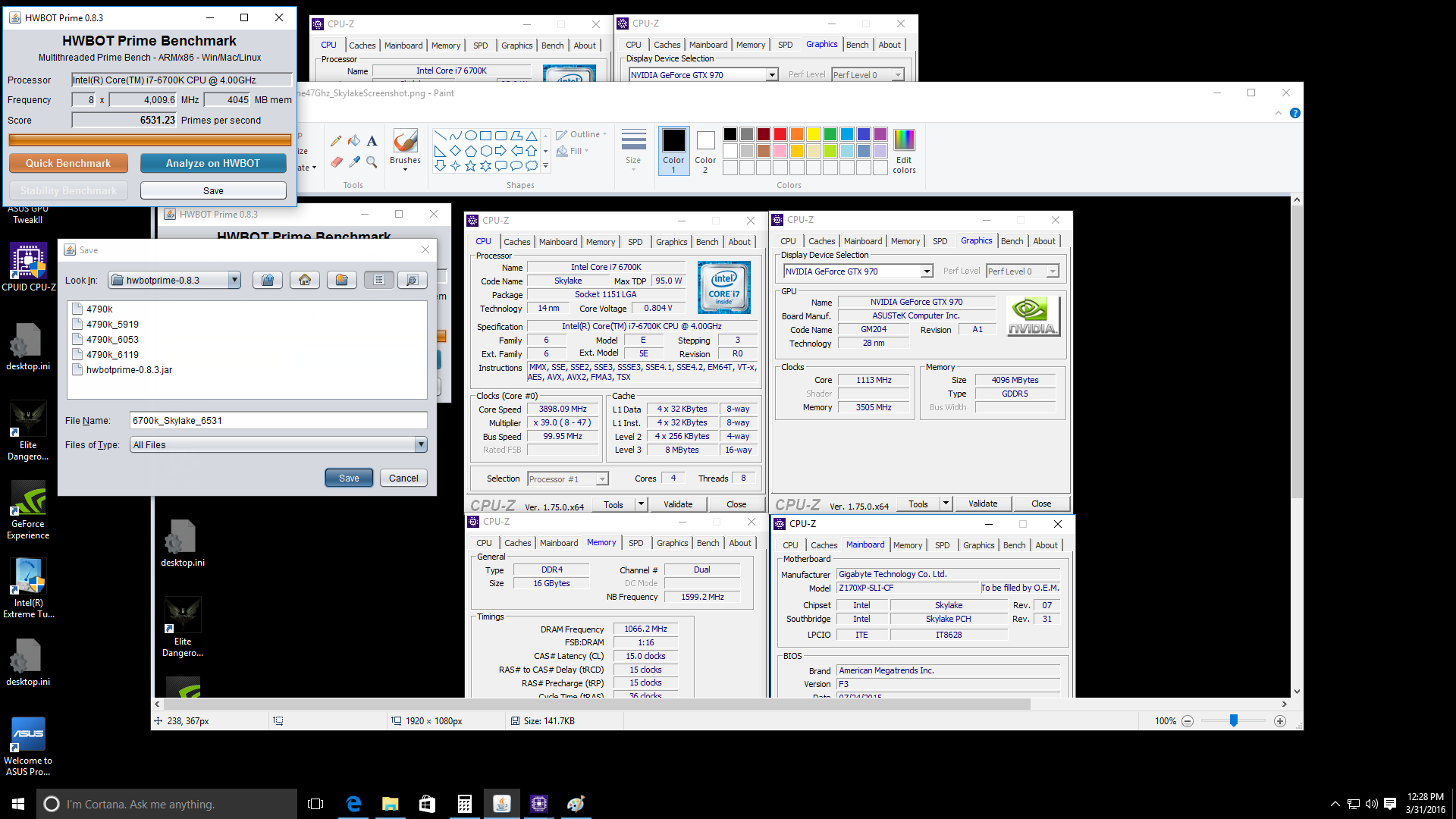Click Quick Benchmark button
The width and height of the screenshot is (1456, 819).
(x=68, y=163)
